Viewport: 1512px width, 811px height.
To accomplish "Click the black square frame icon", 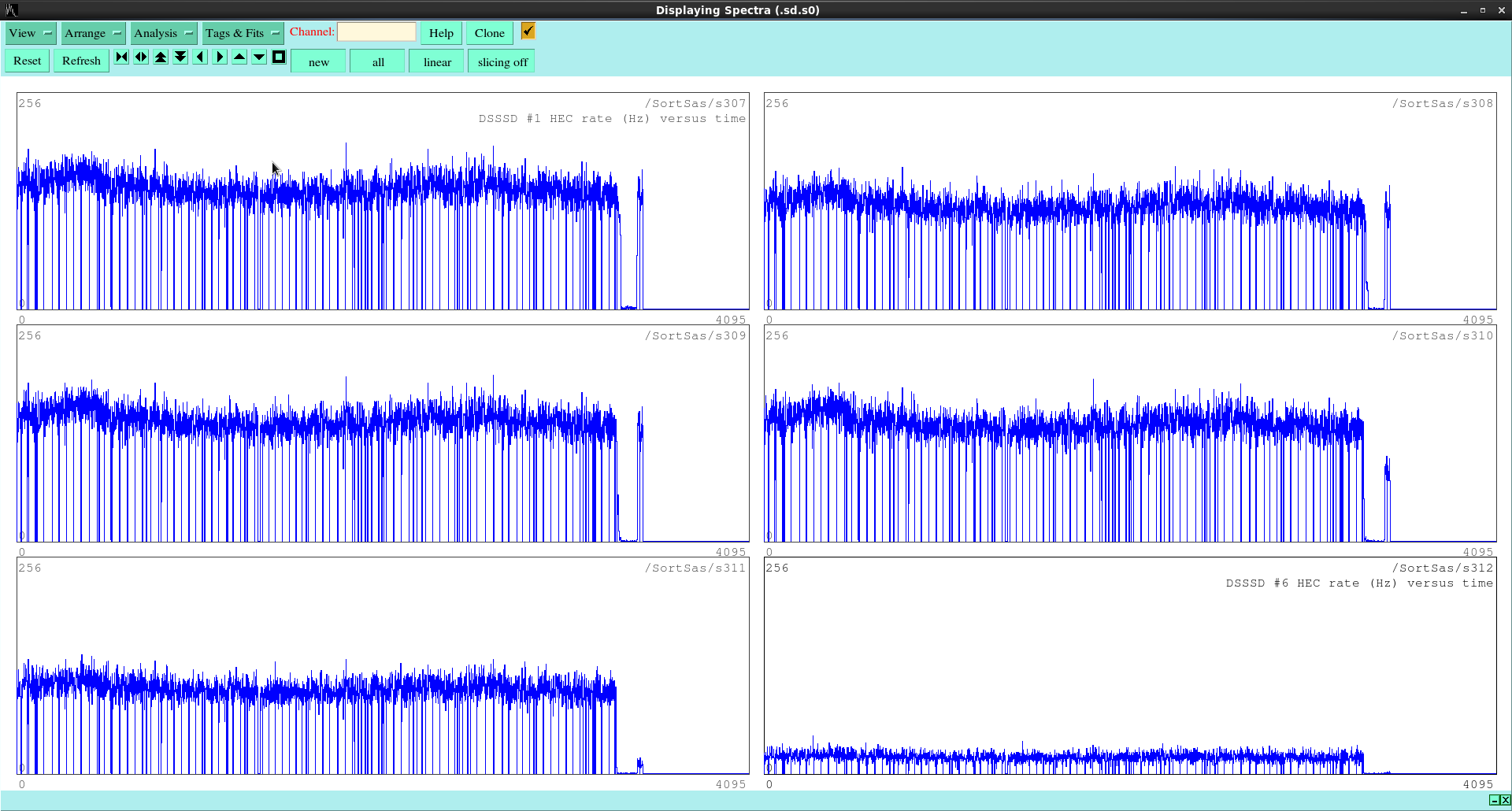I will point(279,57).
